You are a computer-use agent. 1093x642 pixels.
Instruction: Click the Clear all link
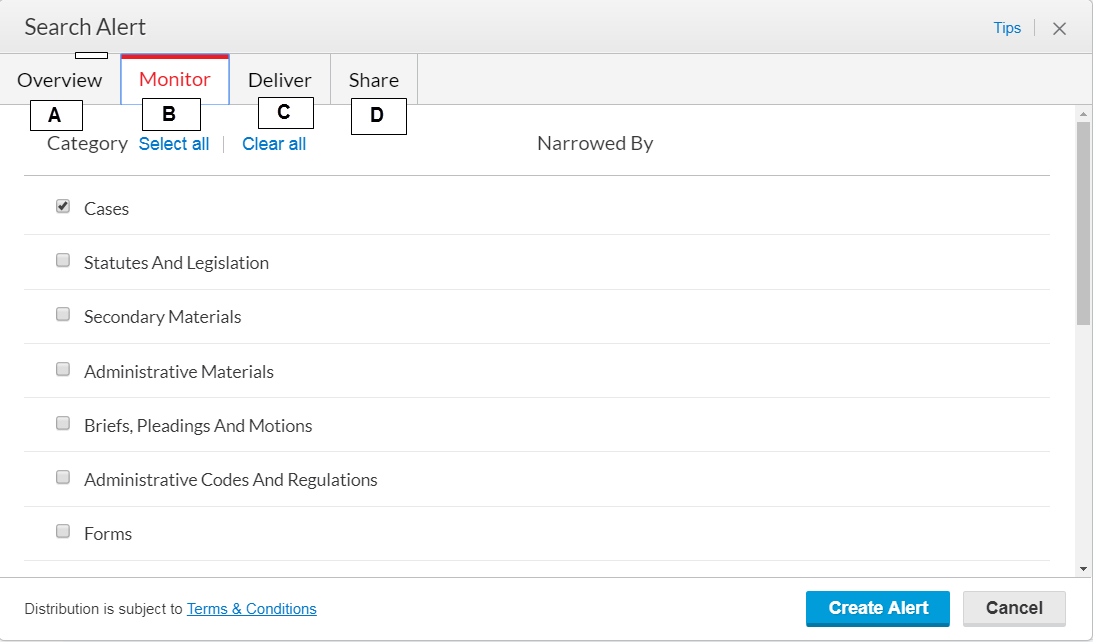tap(274, 144)
